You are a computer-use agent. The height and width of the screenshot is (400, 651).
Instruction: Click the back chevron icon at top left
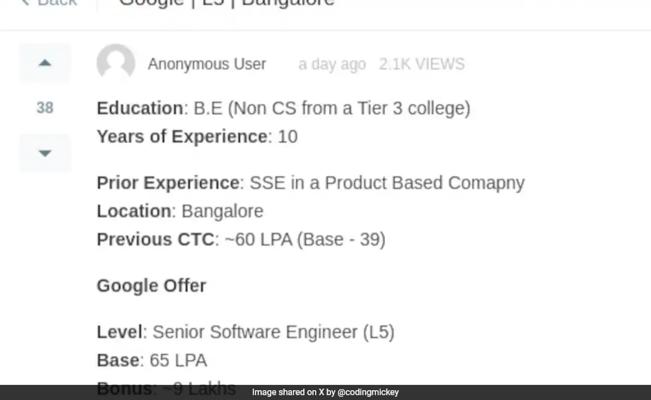pyautogui.click(x=26, y=3)
